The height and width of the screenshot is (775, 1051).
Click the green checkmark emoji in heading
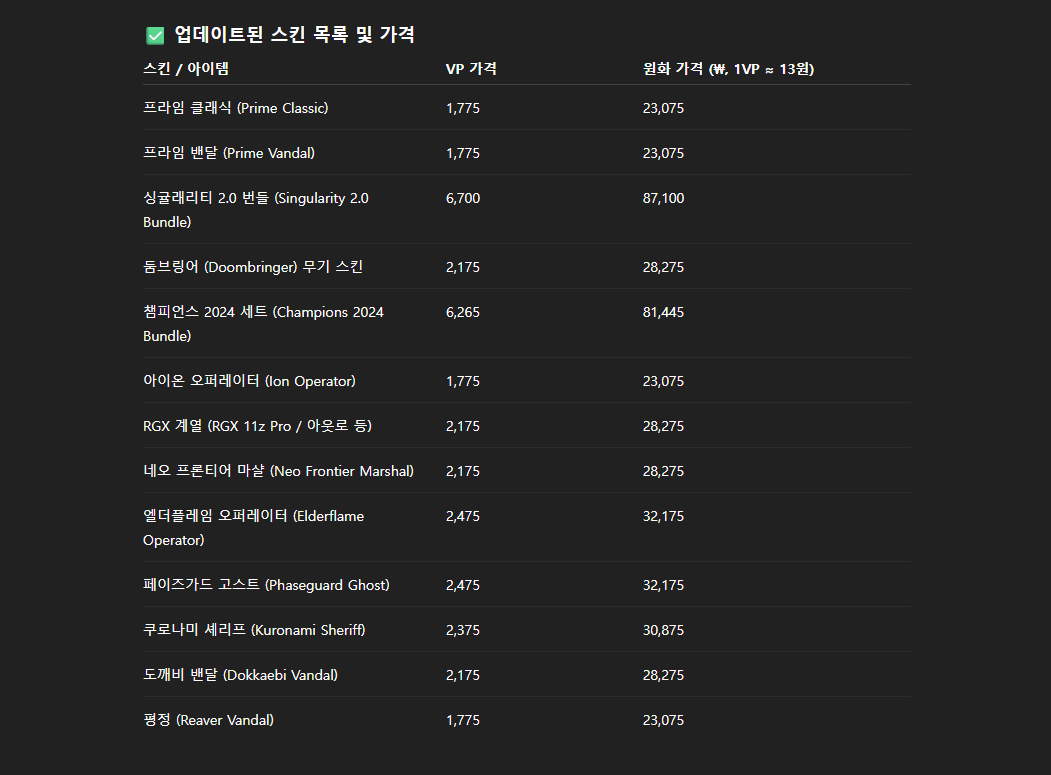pyautogui.click(x=155, y=36)
